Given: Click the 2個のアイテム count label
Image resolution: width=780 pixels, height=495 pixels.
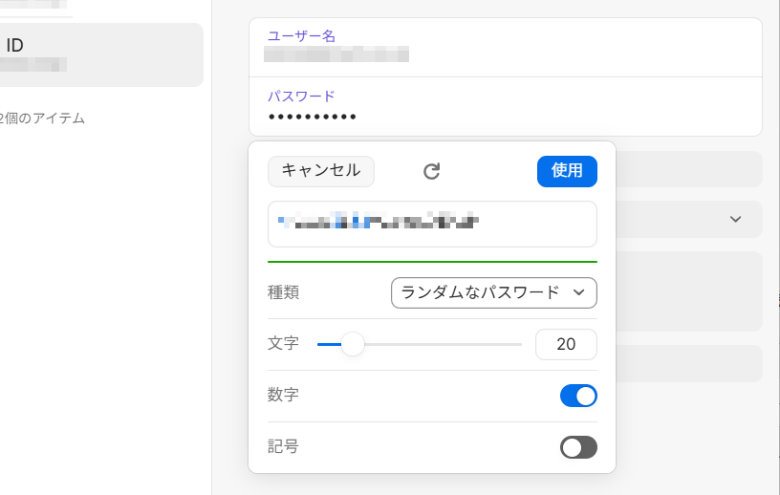Looking at the screenshot, I should tap(43, 119).
